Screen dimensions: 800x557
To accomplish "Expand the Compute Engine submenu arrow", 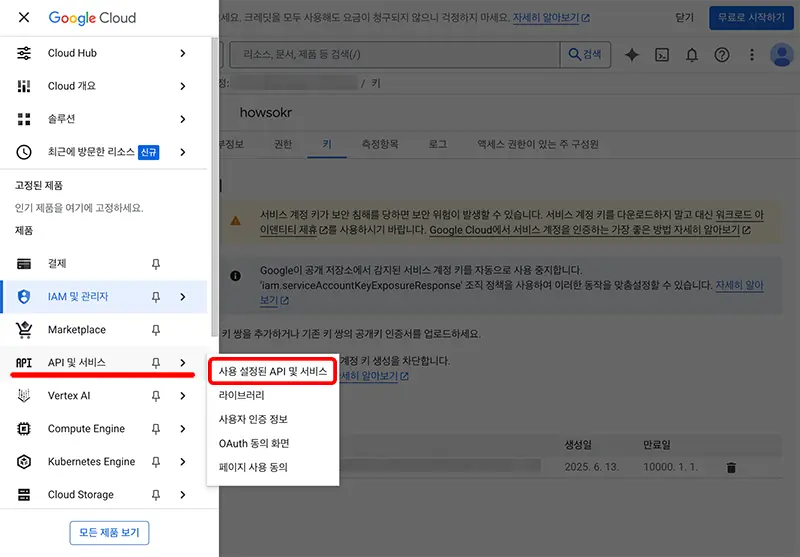I will coord(183,429).
